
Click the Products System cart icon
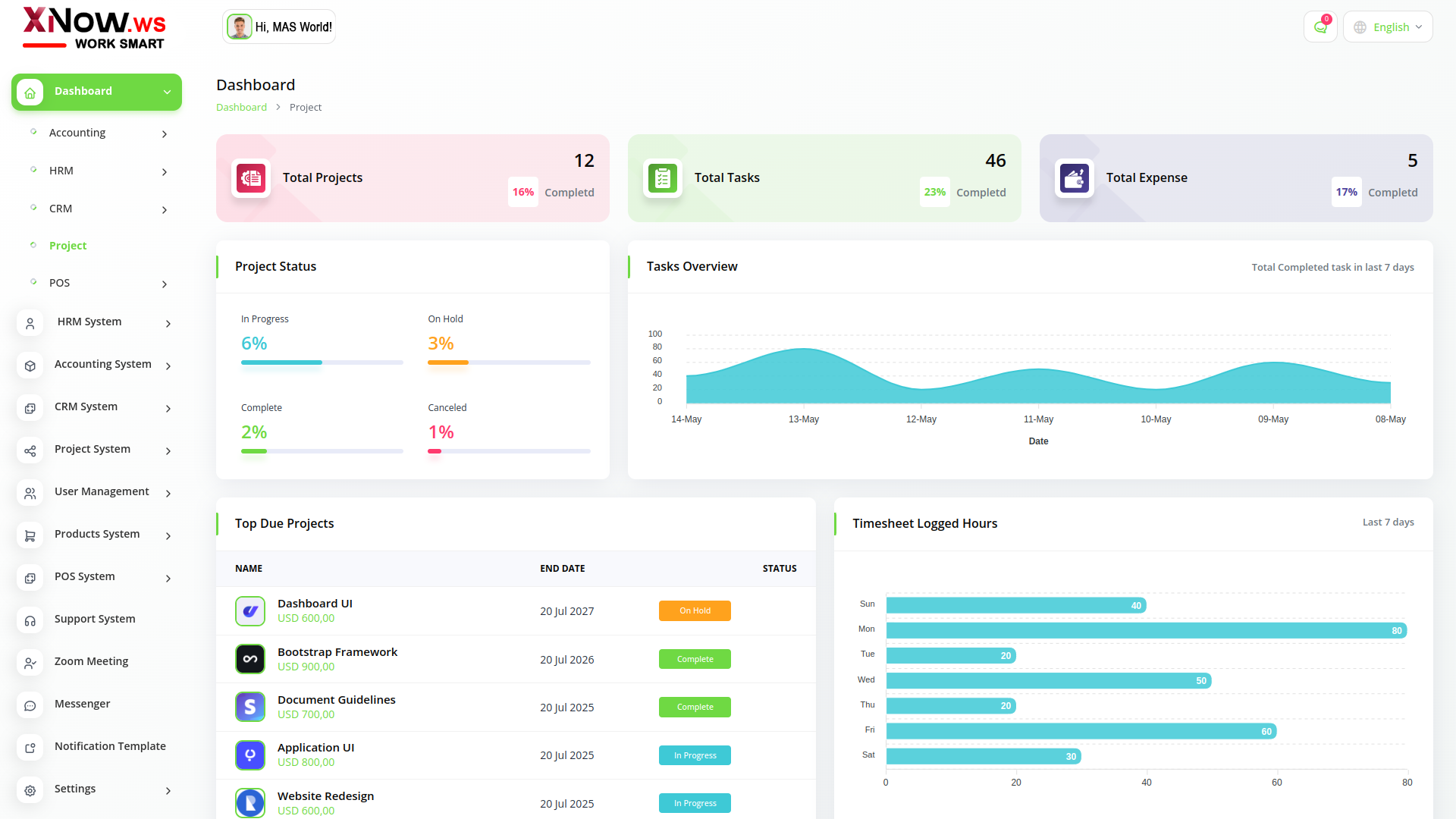tap(30, 535)
